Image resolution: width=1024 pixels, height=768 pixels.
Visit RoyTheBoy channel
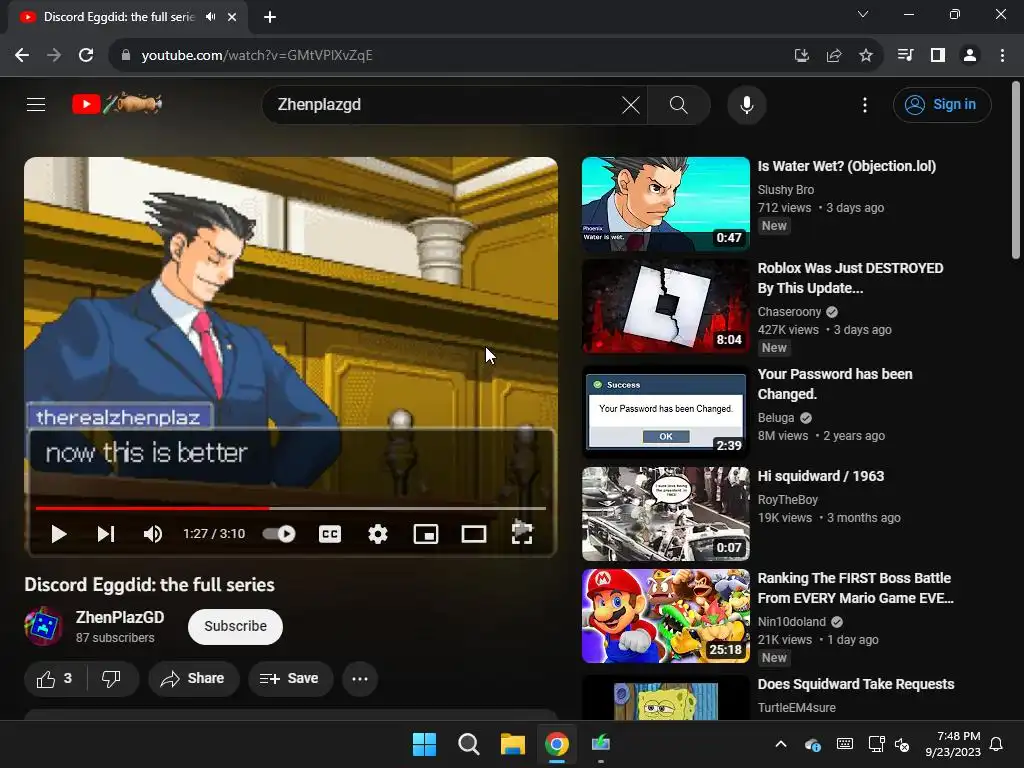[x=788, y=500]
